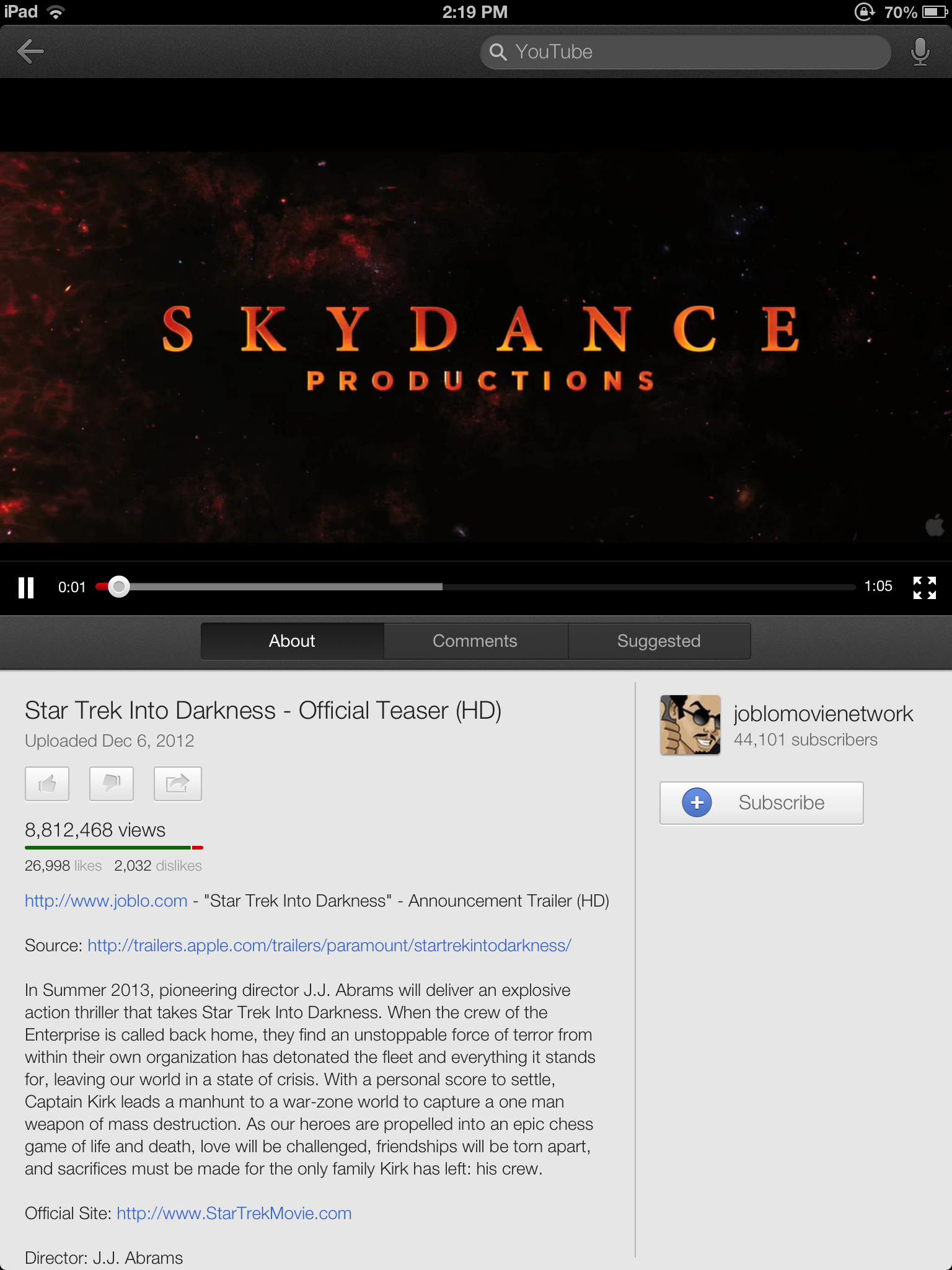Like the video with thumbs up
Image resolution: width=952 pixels, height=1270 pixels.
pos(47,784)
